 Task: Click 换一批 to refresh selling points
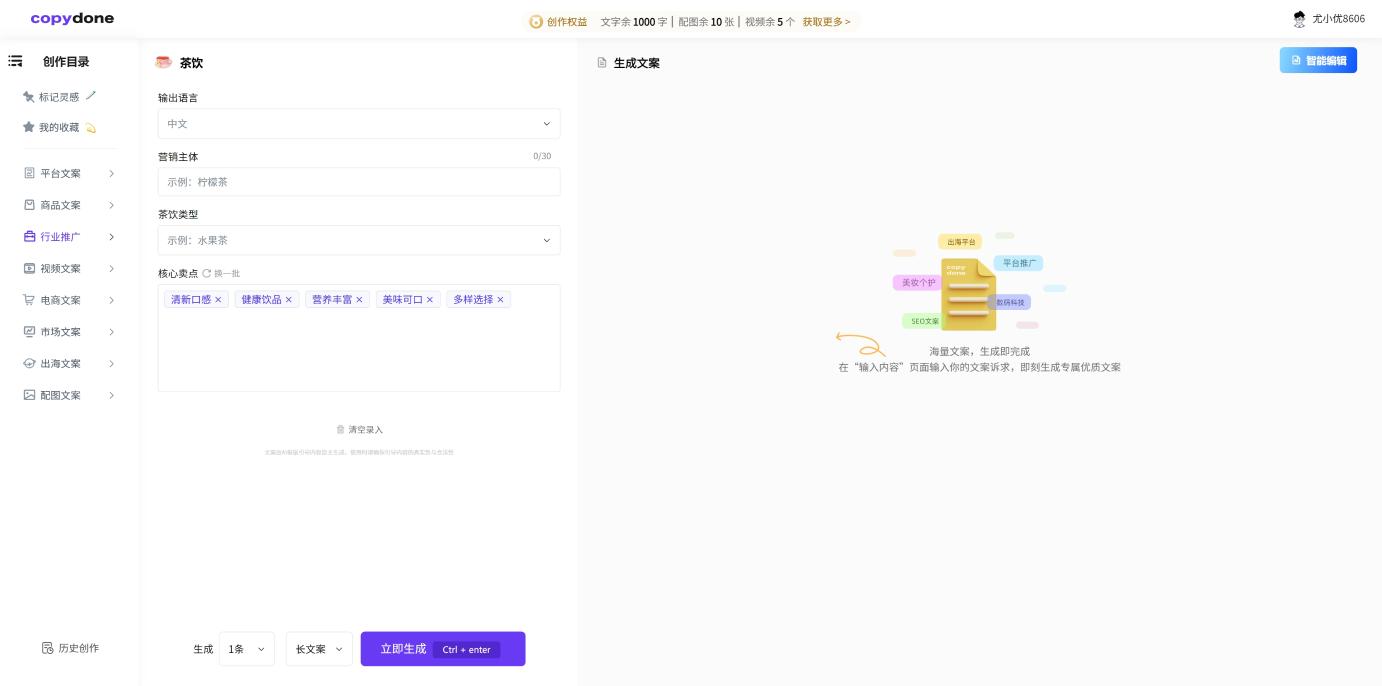227,273
